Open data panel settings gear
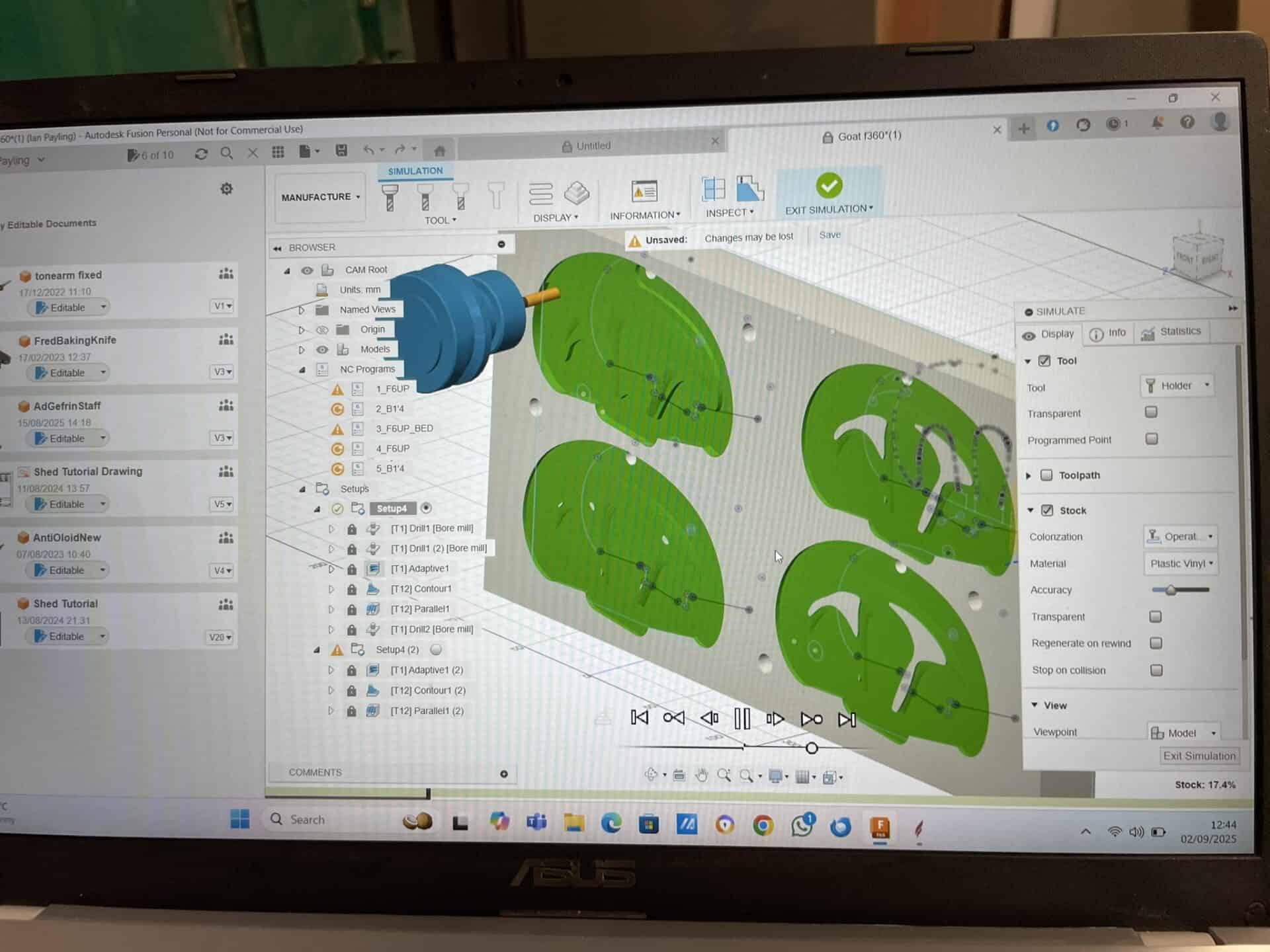1270x952 pixels. pos(226,189)
